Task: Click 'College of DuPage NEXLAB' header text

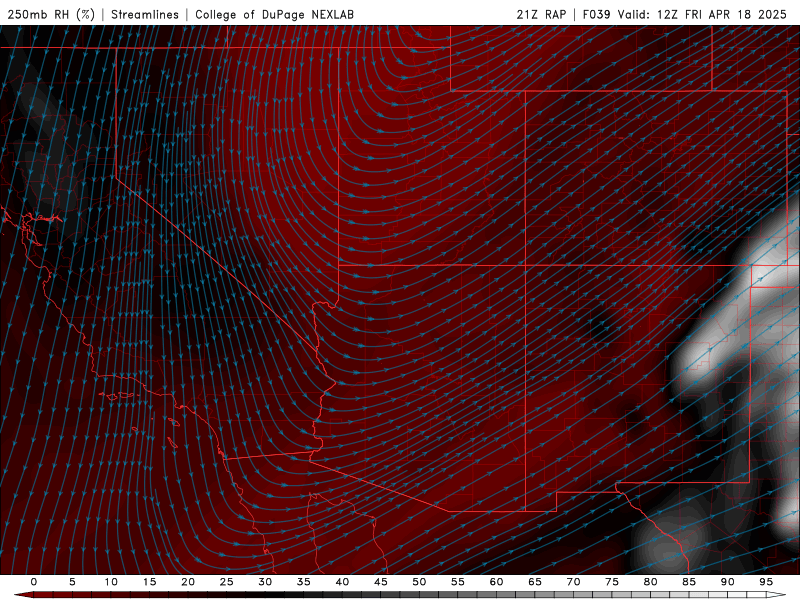Action: [274, 14]
